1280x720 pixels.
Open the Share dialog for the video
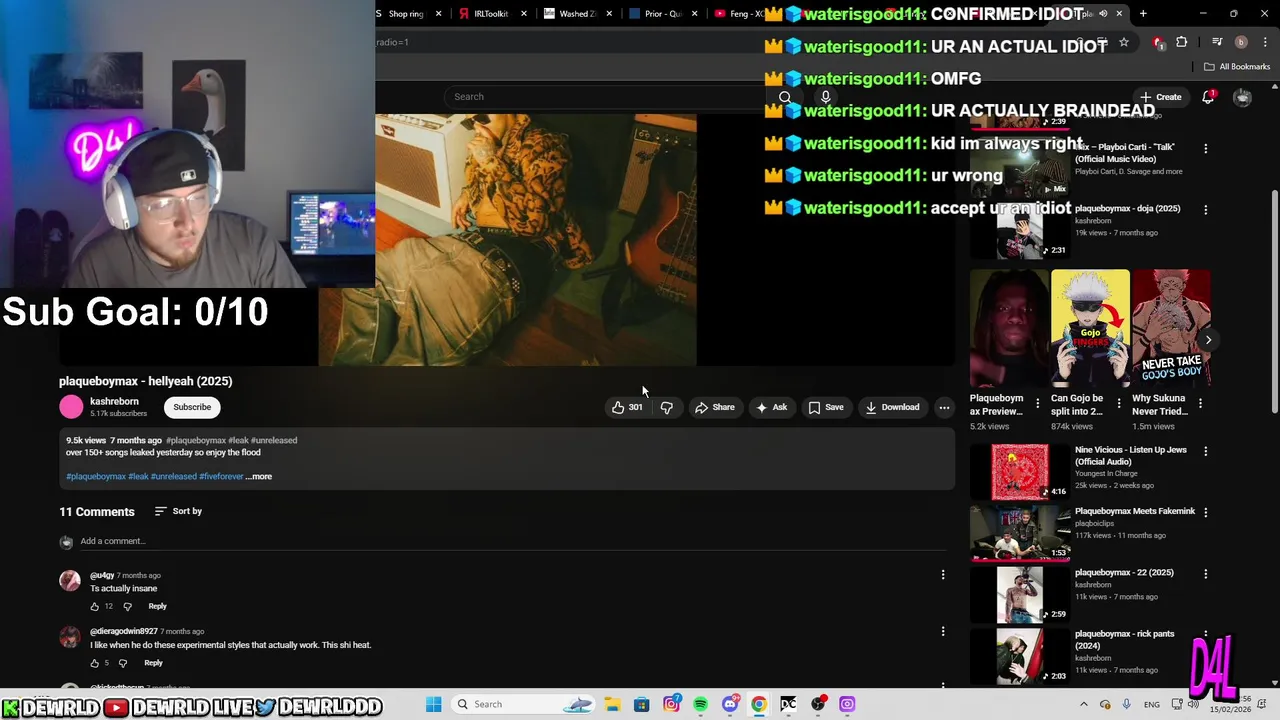pyautogui.click(x=715, y=407)
